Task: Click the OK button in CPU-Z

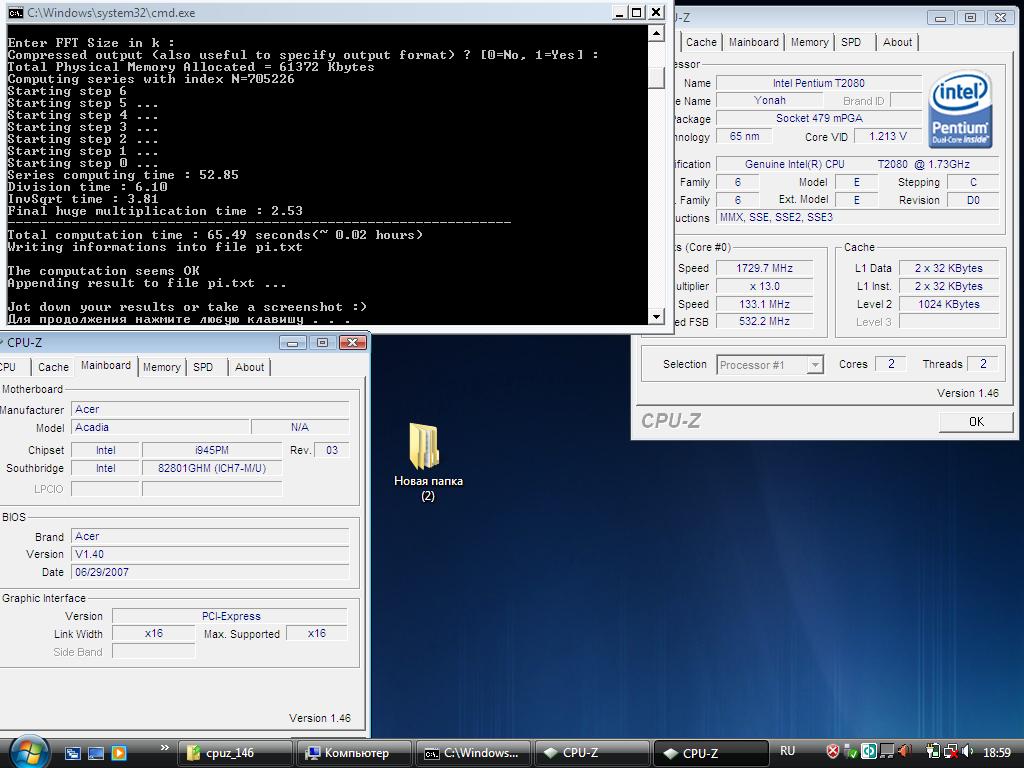Action: (x=976, y=422)
